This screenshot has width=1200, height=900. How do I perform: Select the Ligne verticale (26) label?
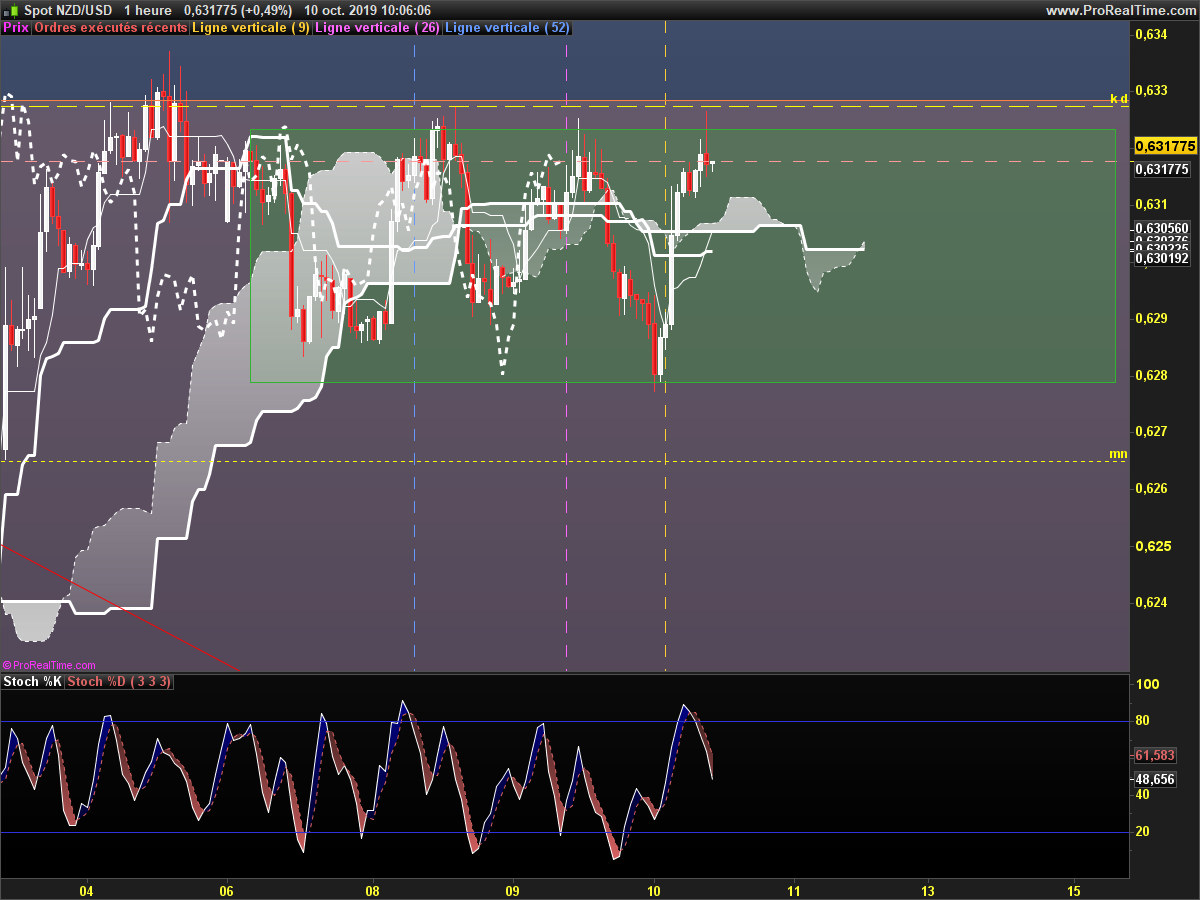point(377,28)
